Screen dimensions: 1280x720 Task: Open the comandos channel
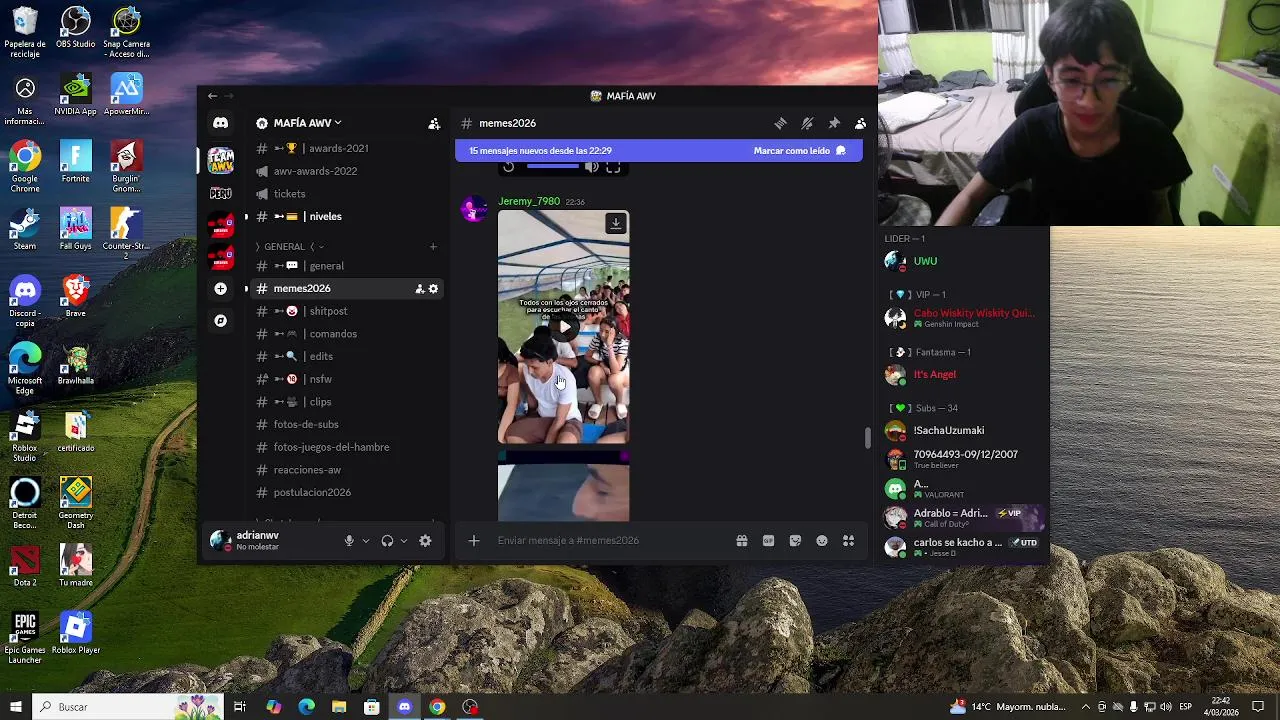point(345,334)
